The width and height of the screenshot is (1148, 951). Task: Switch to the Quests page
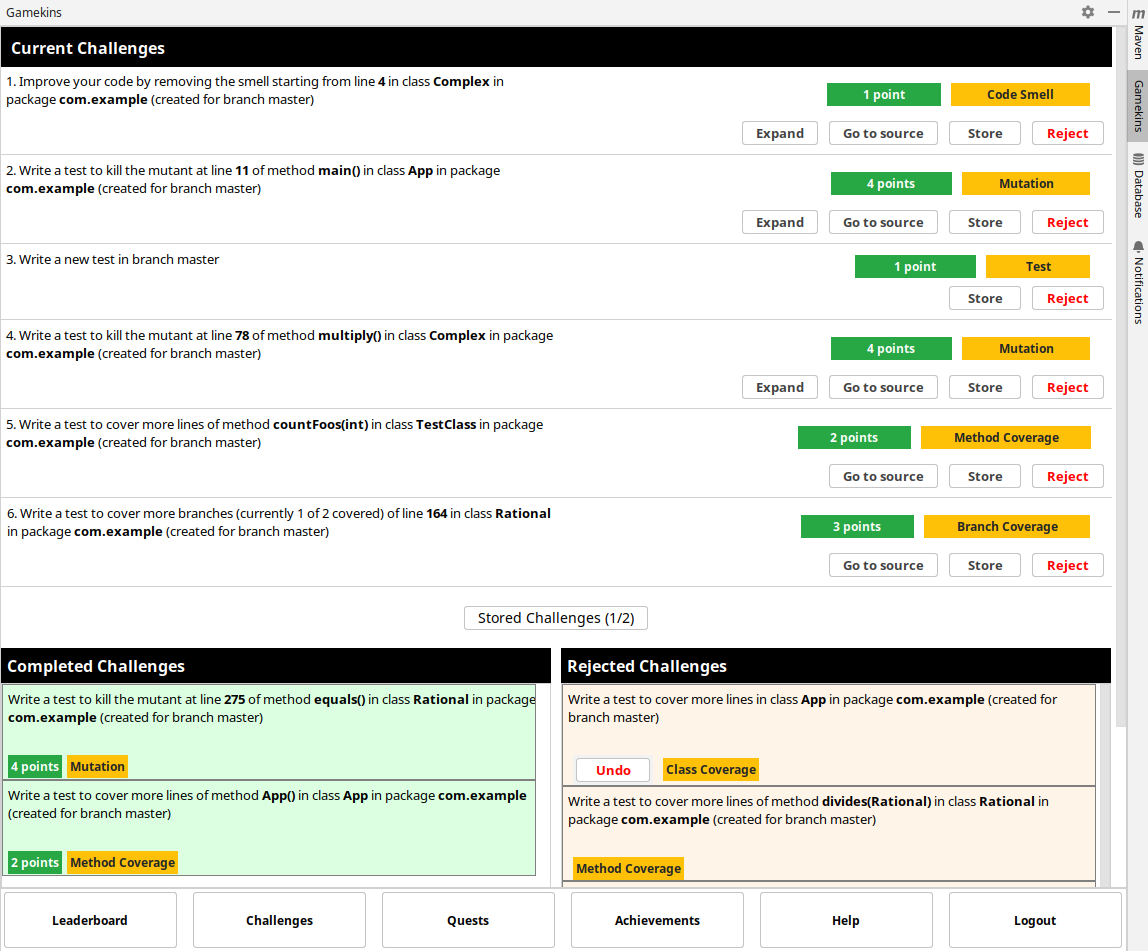tap(468, 920)
